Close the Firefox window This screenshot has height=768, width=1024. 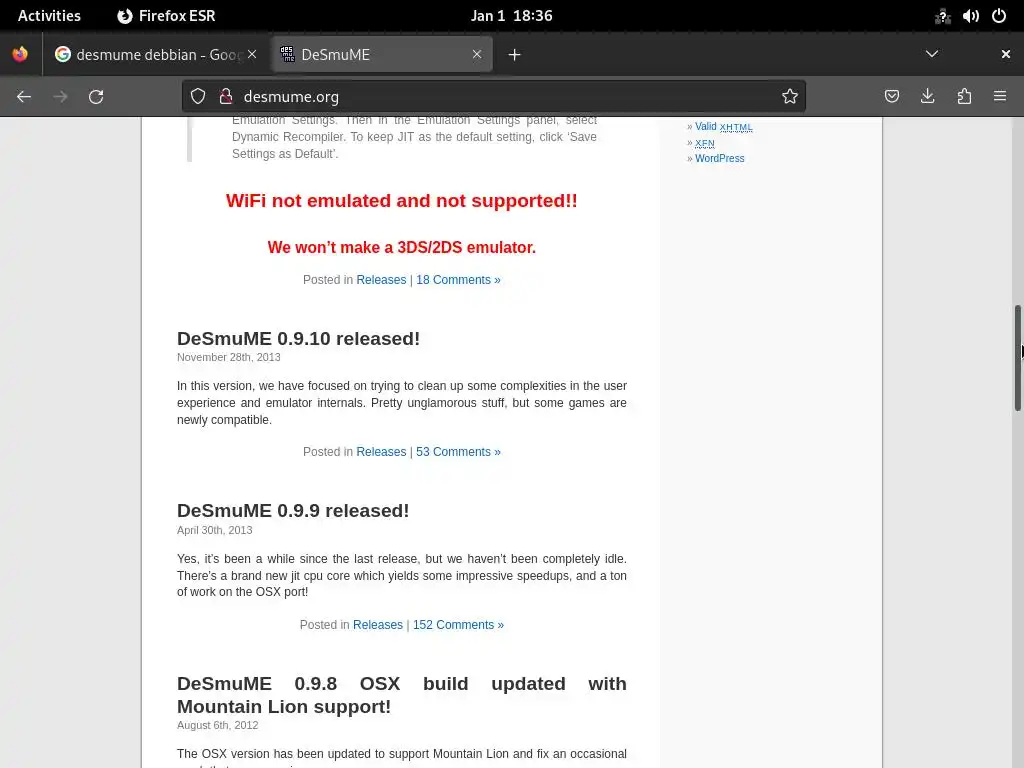pyautogui.click(x=1006, y=54)
